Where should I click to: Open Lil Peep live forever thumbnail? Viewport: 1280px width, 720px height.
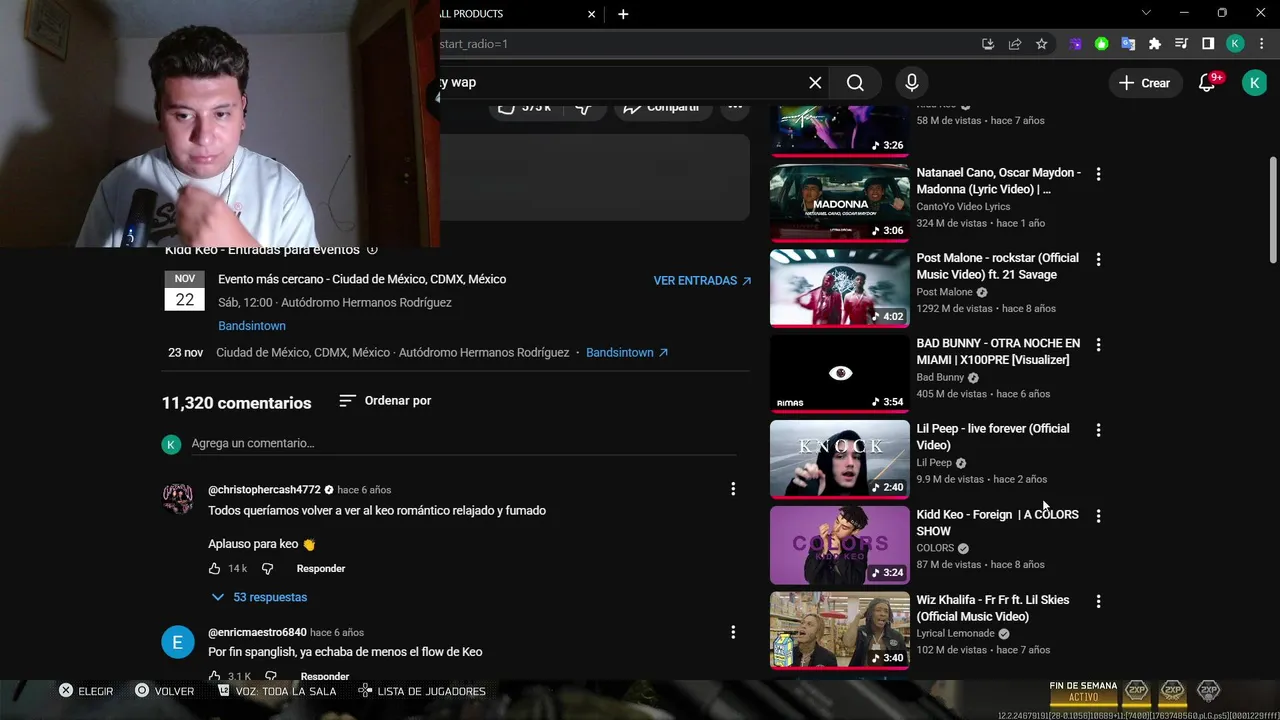click(x=839, y=460)
